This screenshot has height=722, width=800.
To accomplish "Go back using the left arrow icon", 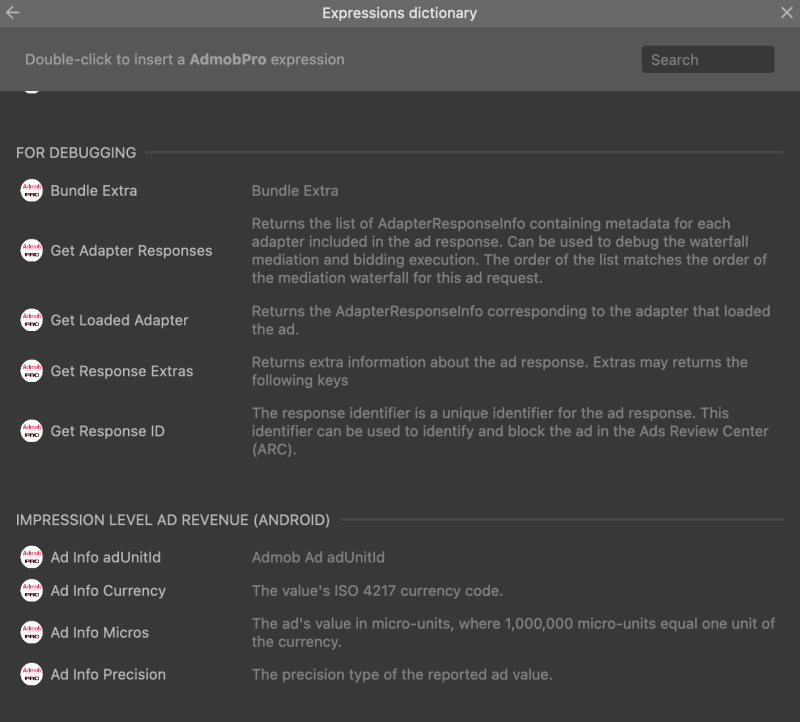I will click(13, 13).
